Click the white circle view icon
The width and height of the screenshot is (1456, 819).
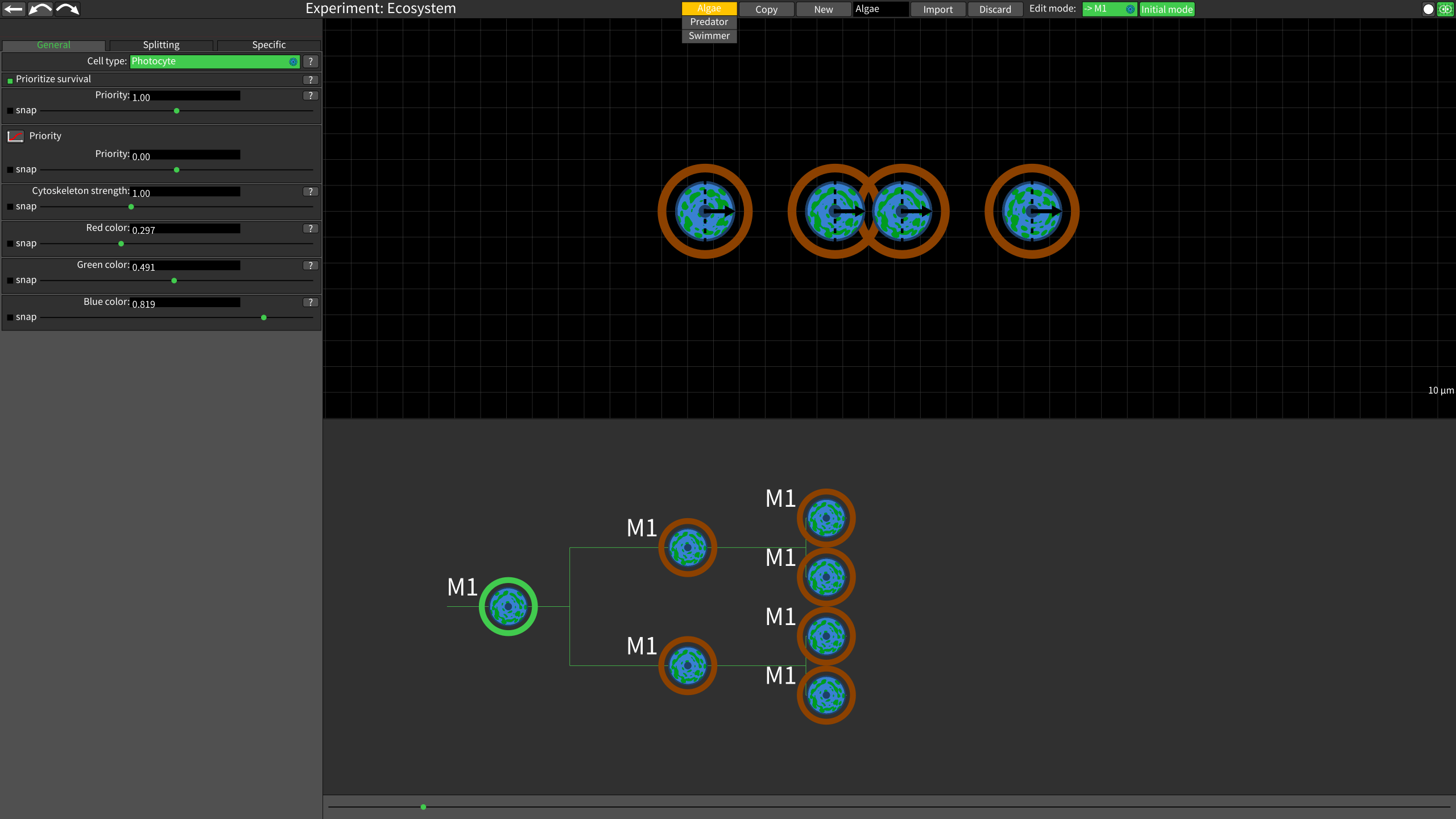[x=1428, y=9]
